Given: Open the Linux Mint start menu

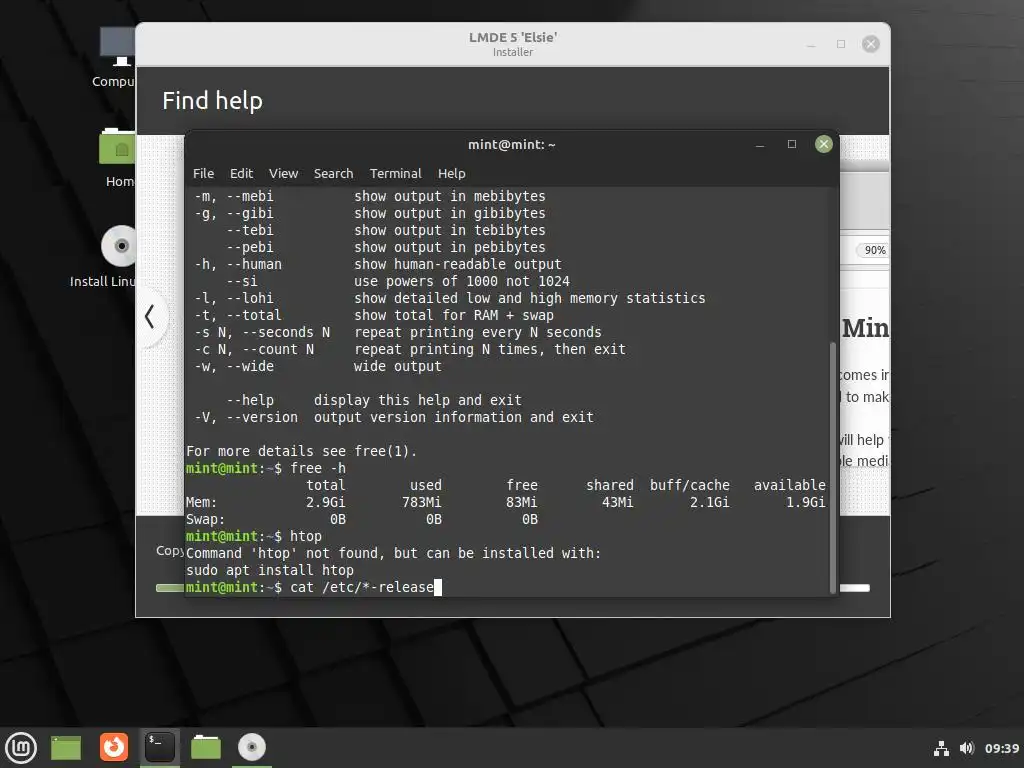Looking at the screenshot, I should 22,747.
